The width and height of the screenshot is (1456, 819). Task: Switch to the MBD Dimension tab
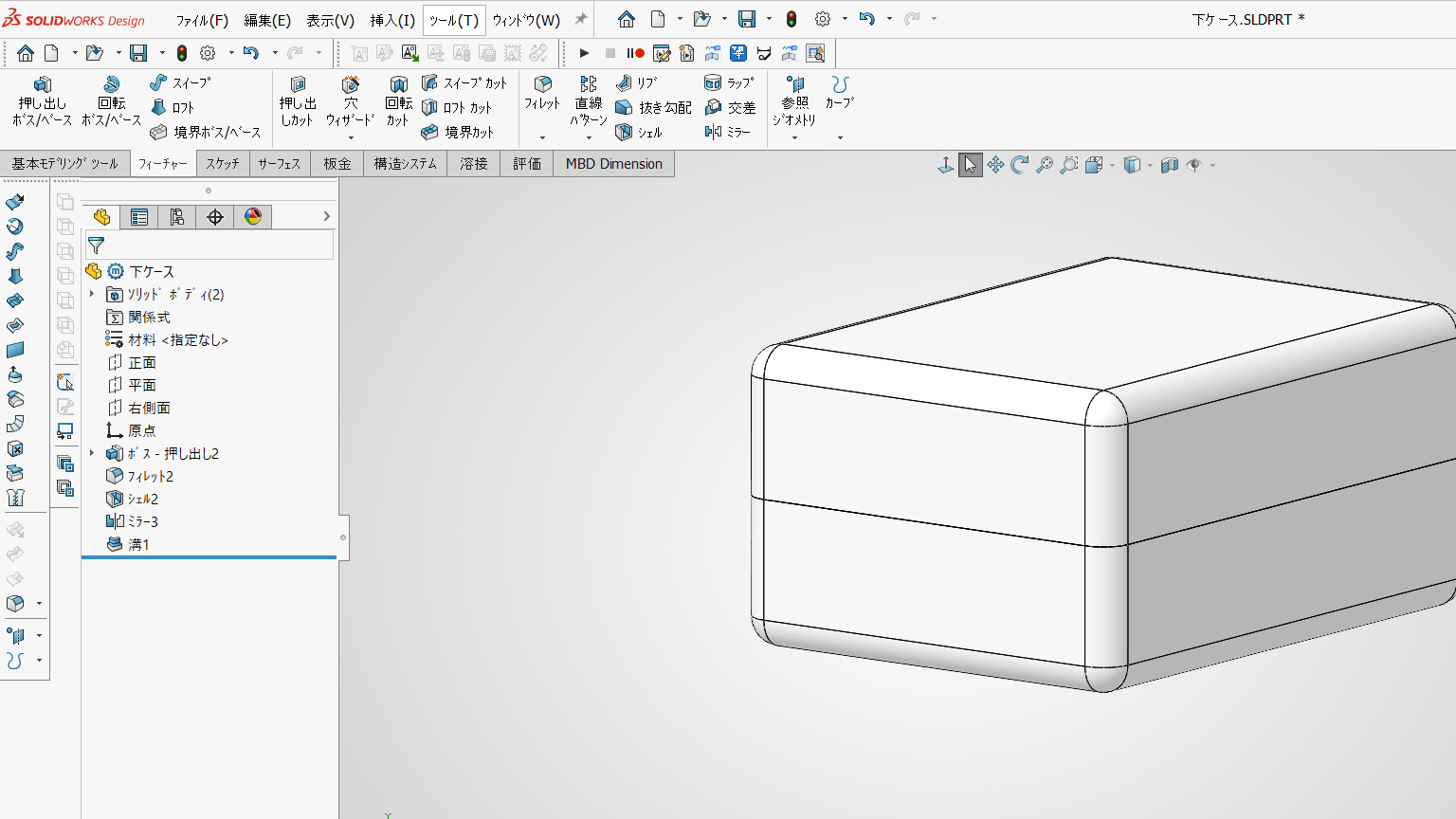coord(614,164)
